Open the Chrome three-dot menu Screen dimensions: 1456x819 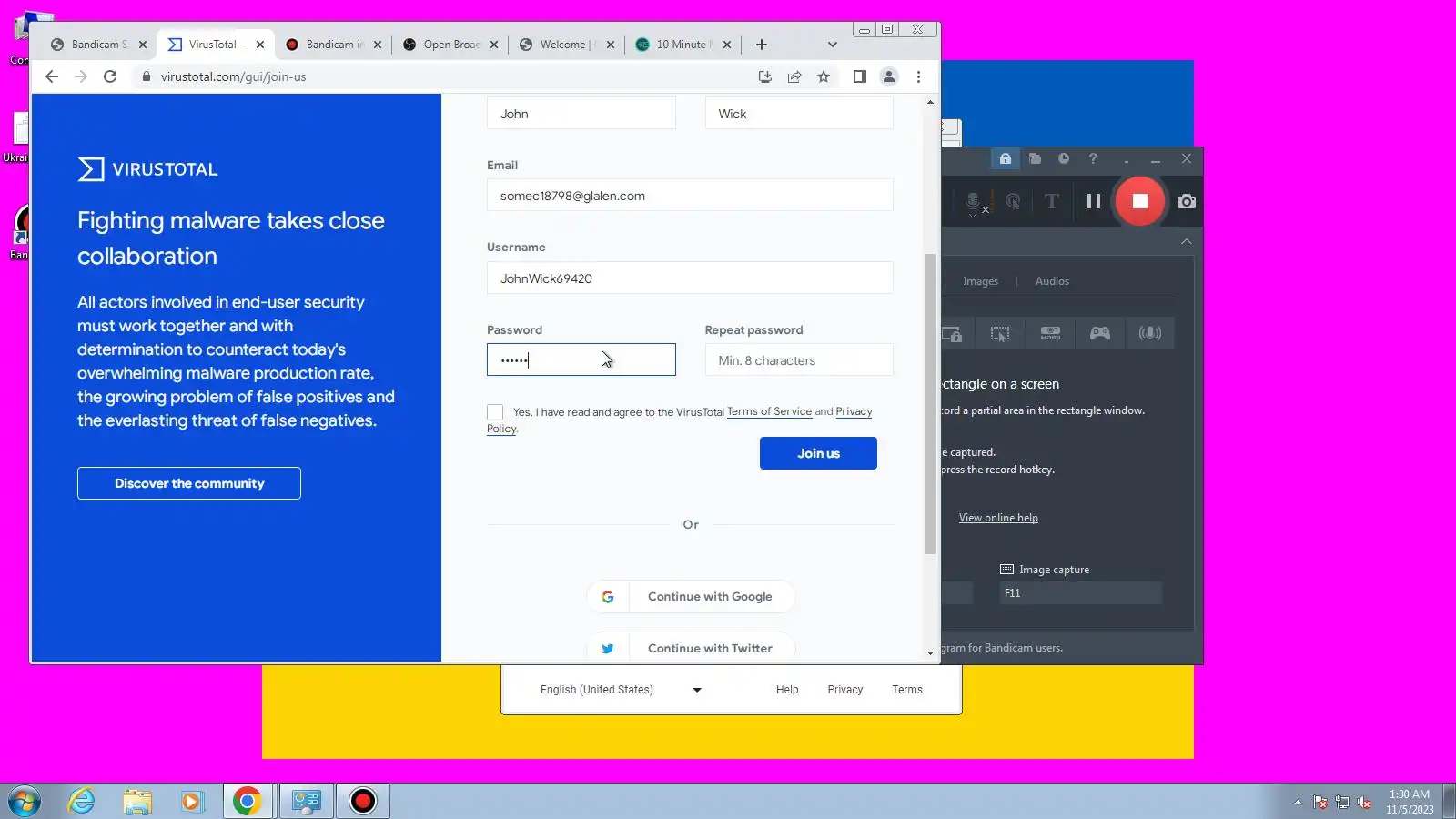918,76
